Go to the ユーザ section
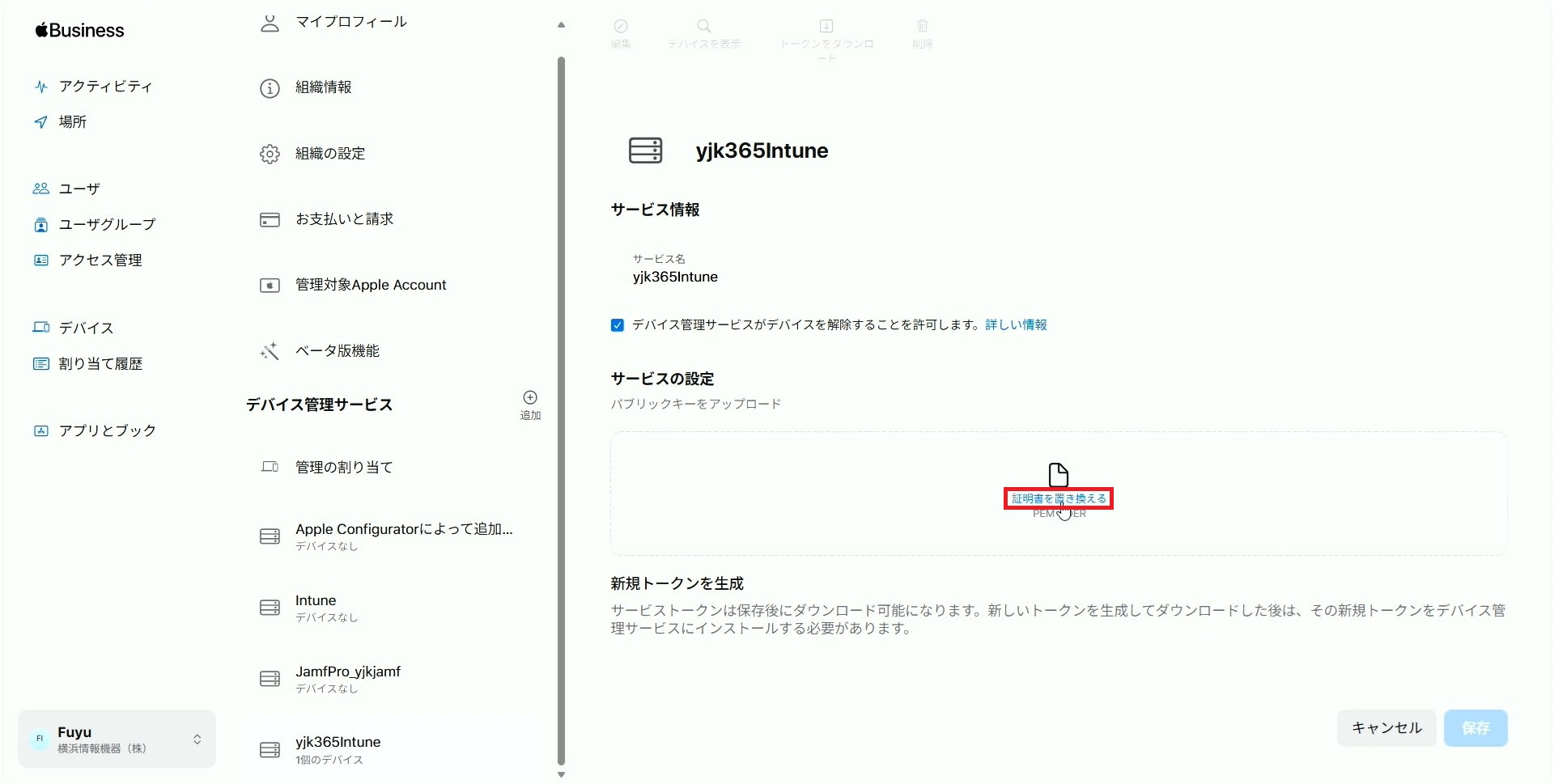This screenshot has height=784, width=1554. coord(66,189)
